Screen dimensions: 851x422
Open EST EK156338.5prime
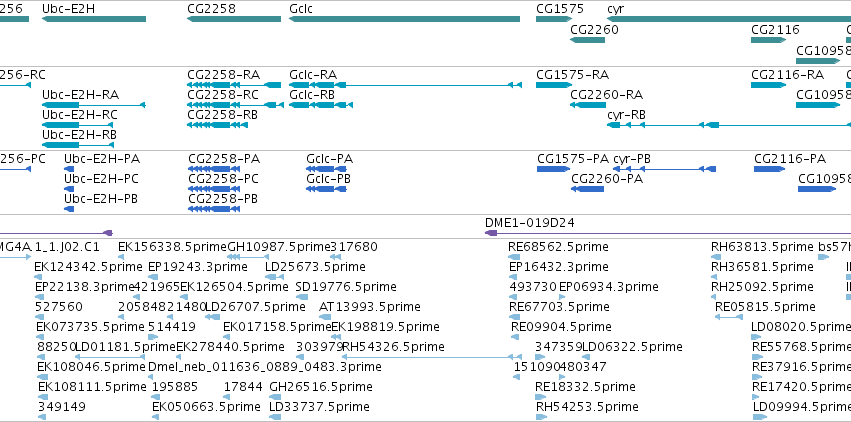pyautogui.click(x=123, y=257)
